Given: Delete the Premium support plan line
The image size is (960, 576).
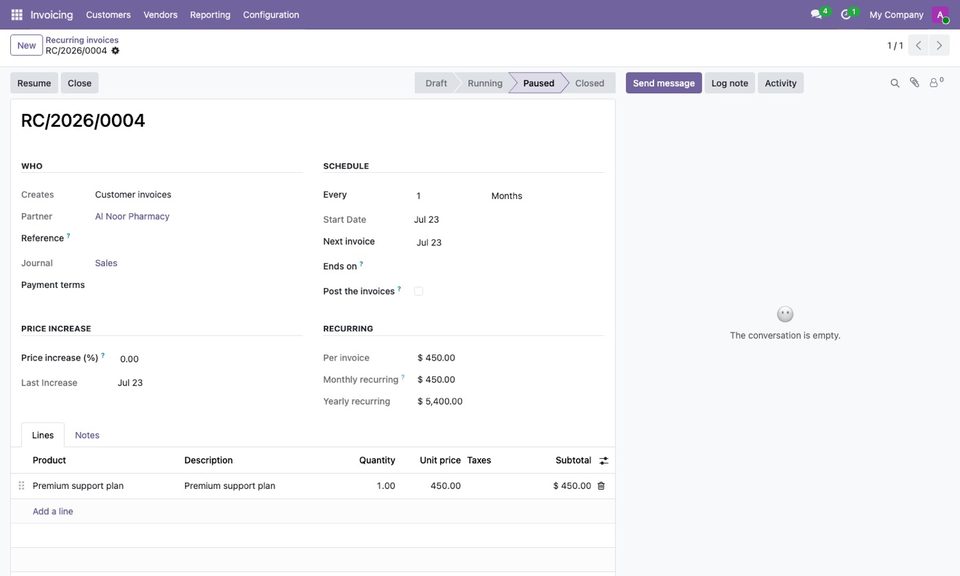Looking at the screenshot, I should click(x=601, y=486).
